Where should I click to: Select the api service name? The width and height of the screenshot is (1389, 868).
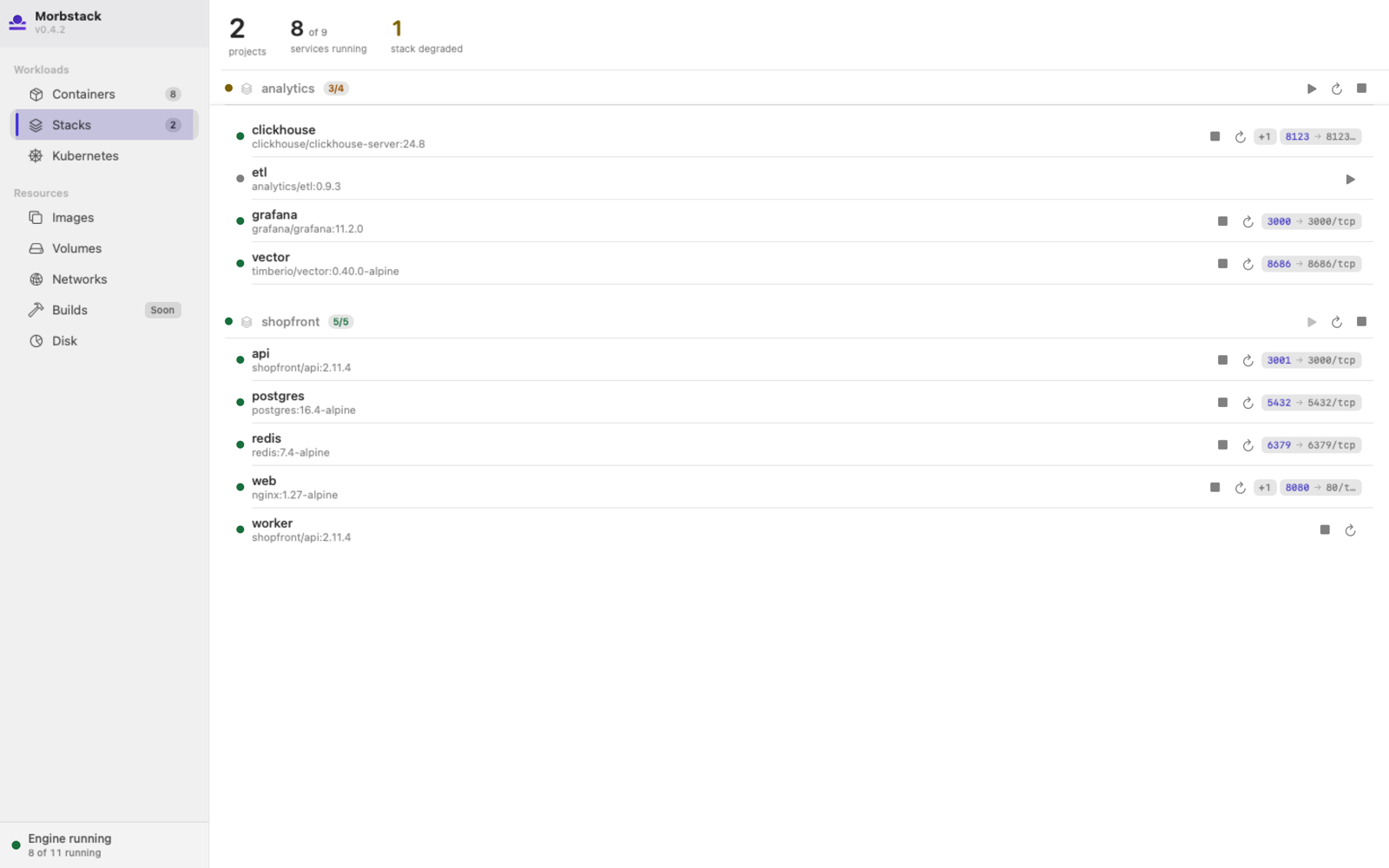(x=260, y=354)
